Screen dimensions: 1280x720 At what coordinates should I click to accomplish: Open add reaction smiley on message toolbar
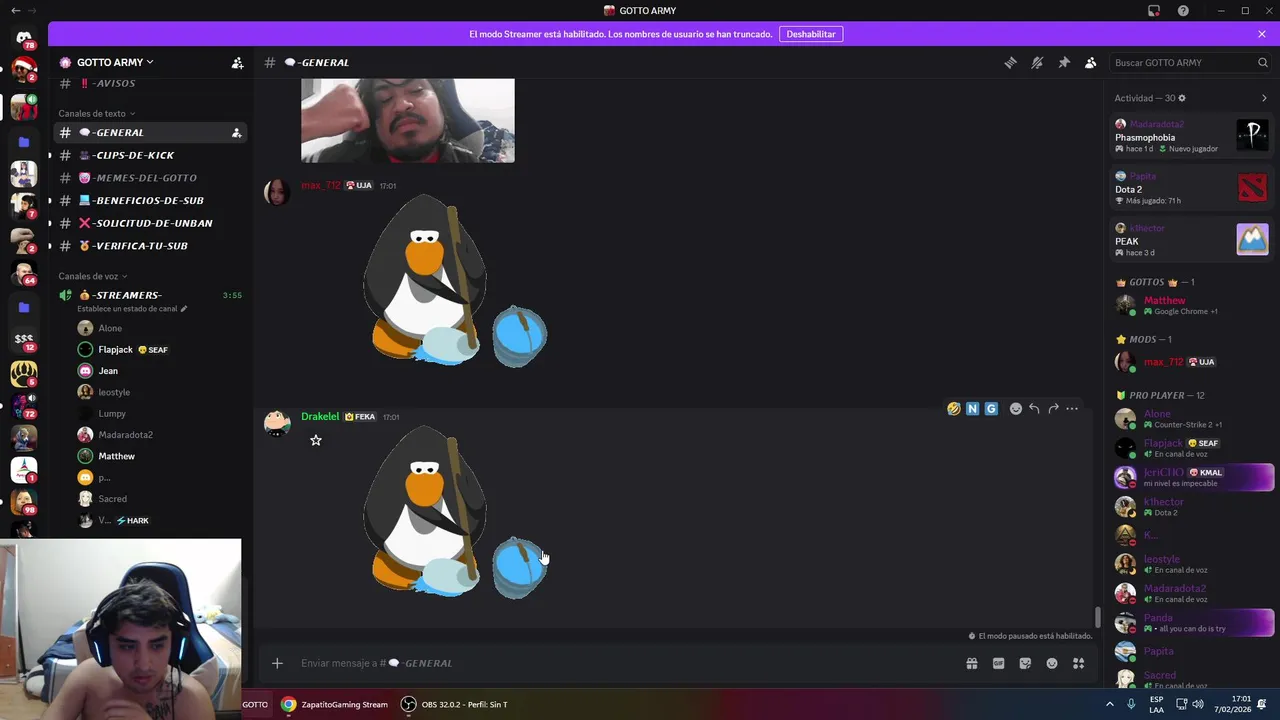1016,408
